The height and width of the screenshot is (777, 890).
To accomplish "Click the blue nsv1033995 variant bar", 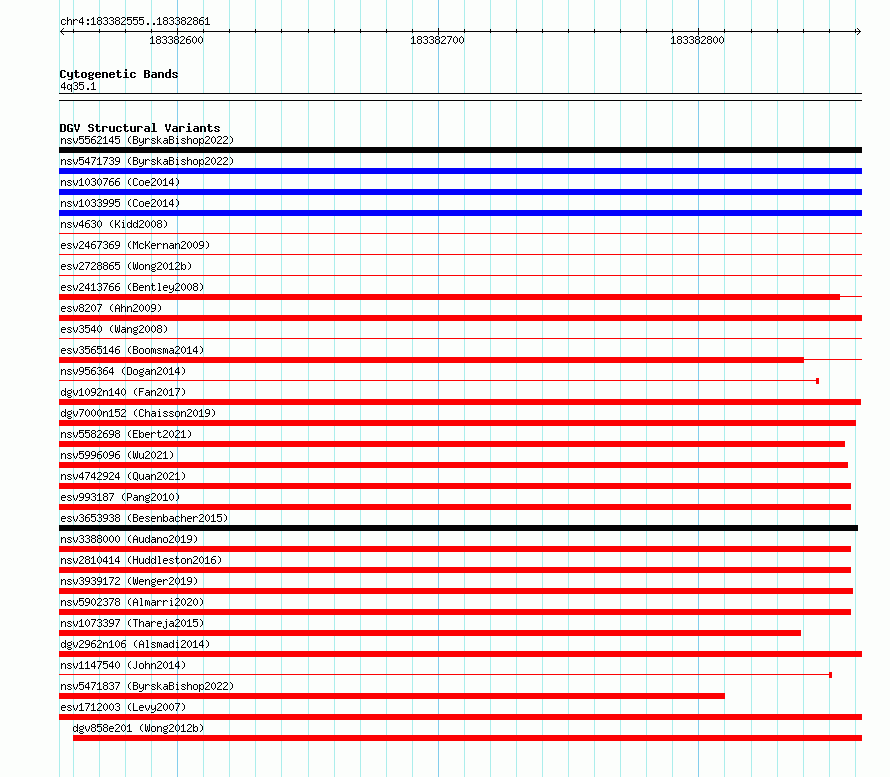I will 460,213.
